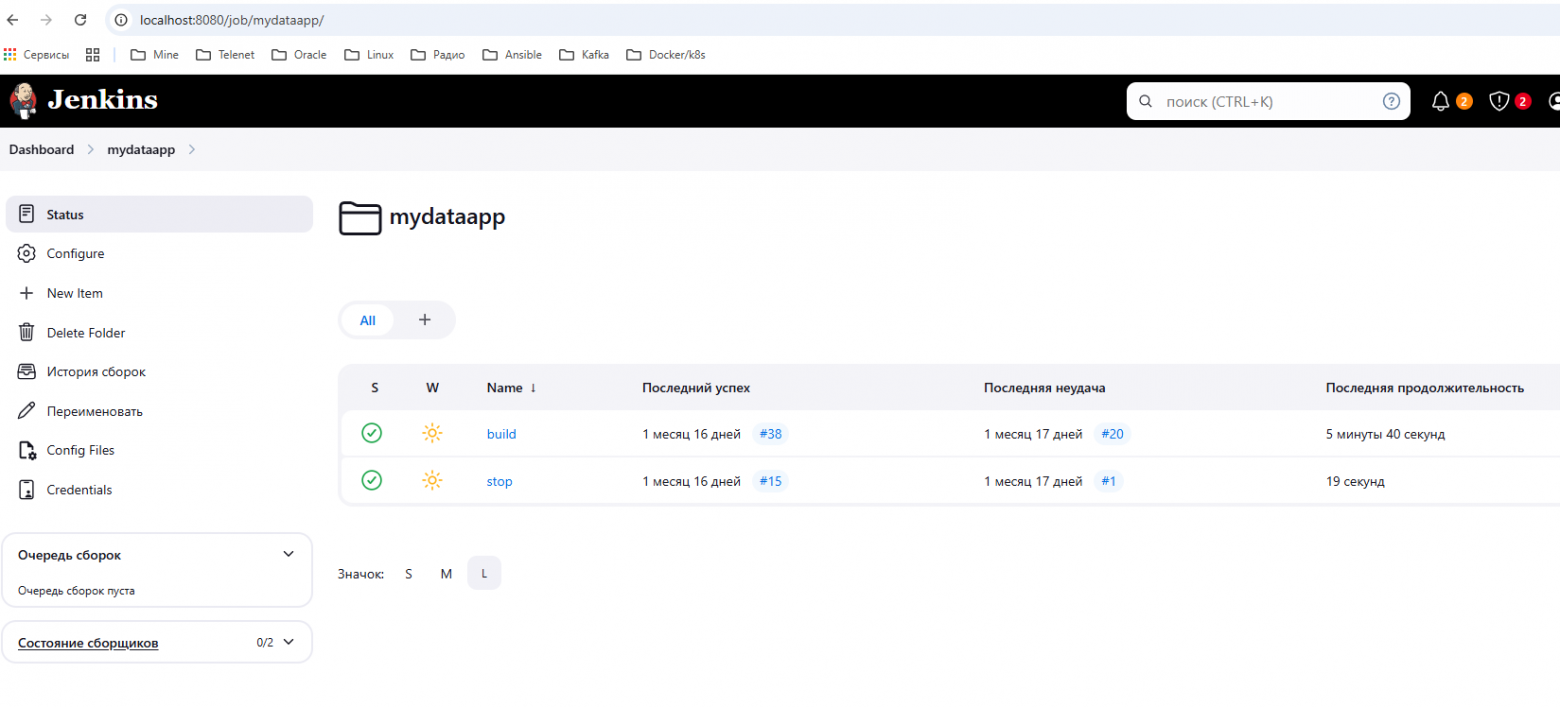Image resolution: width=1560 pixels, height=707 pixels.
Task: Click the build job success status icon
Action: [372, 433]
